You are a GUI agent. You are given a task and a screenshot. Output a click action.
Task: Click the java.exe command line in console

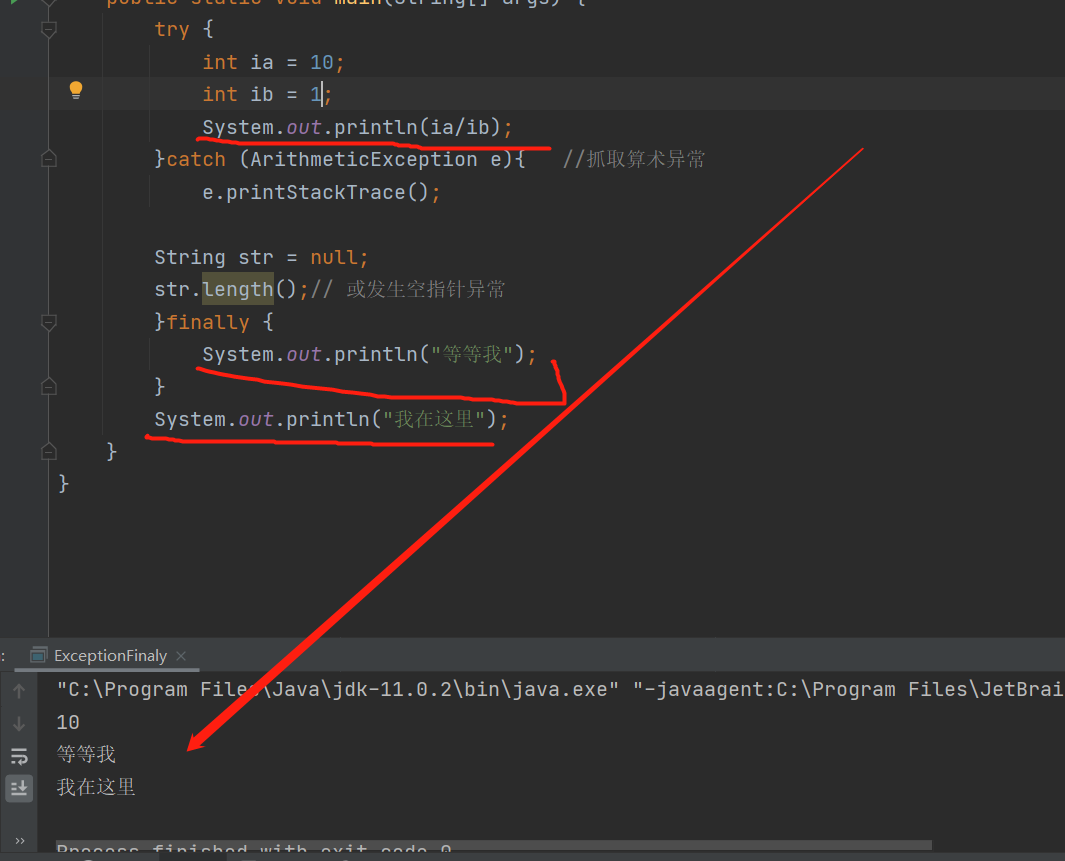tap(560, 690)
